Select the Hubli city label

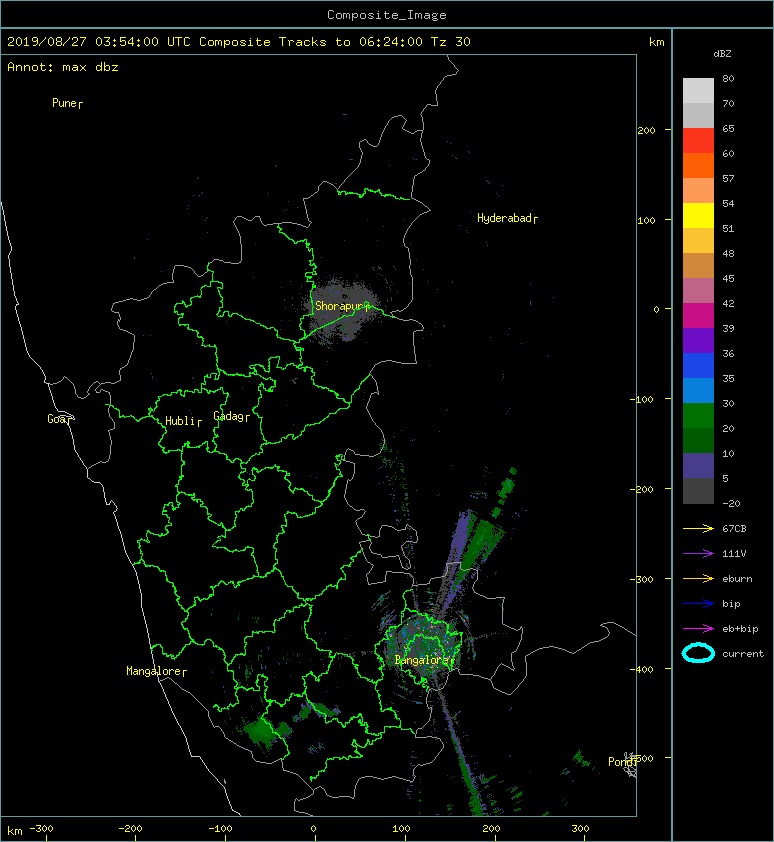click(x=183, y=421)
